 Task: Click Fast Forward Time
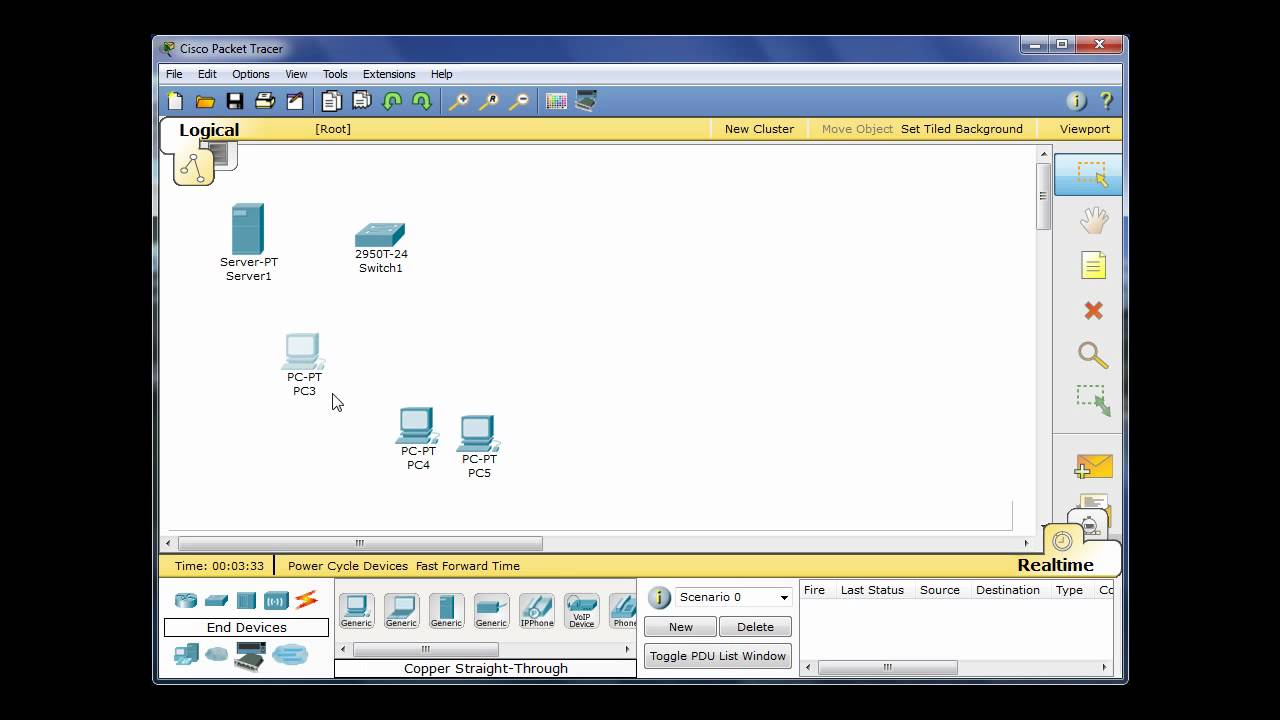(468, 566)
